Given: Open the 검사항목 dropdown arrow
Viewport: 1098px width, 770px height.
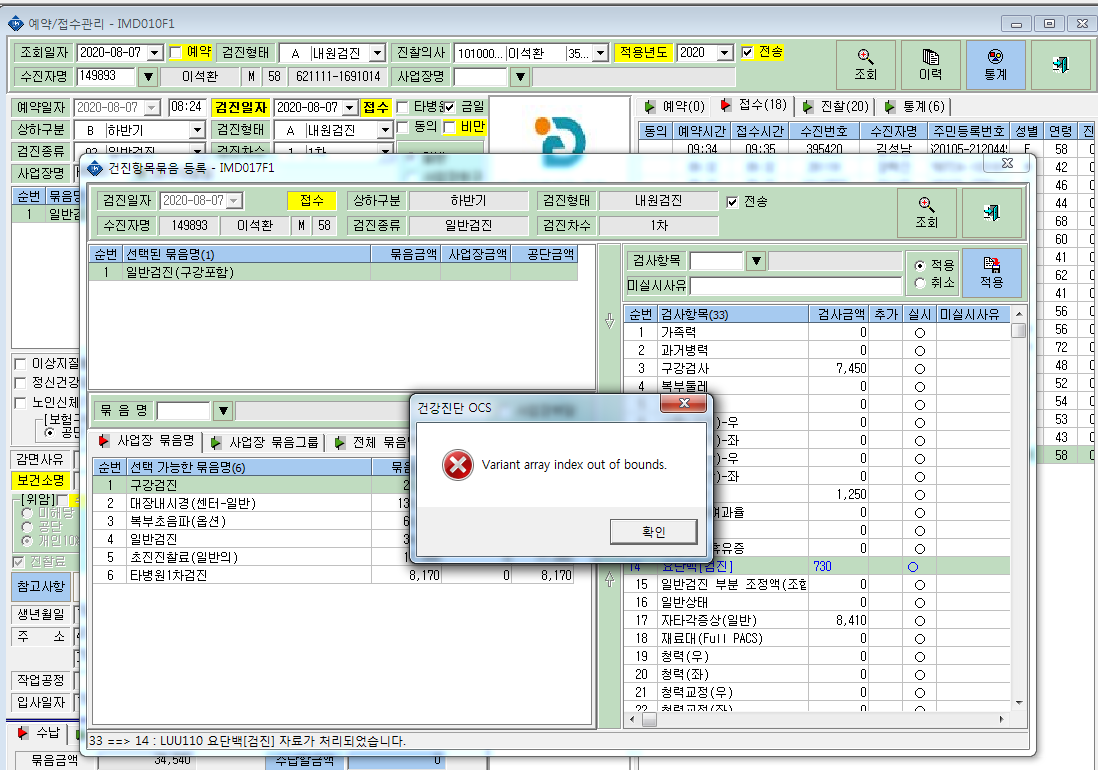Looking at the screenshot, I should click(x=756, y=261).
